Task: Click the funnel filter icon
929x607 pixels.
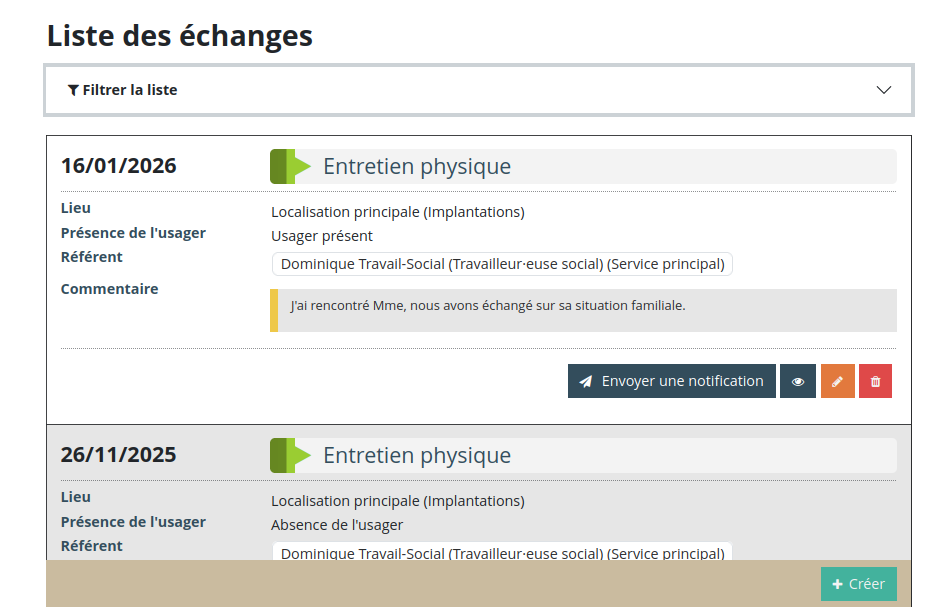Action: (x=73, y=90)
